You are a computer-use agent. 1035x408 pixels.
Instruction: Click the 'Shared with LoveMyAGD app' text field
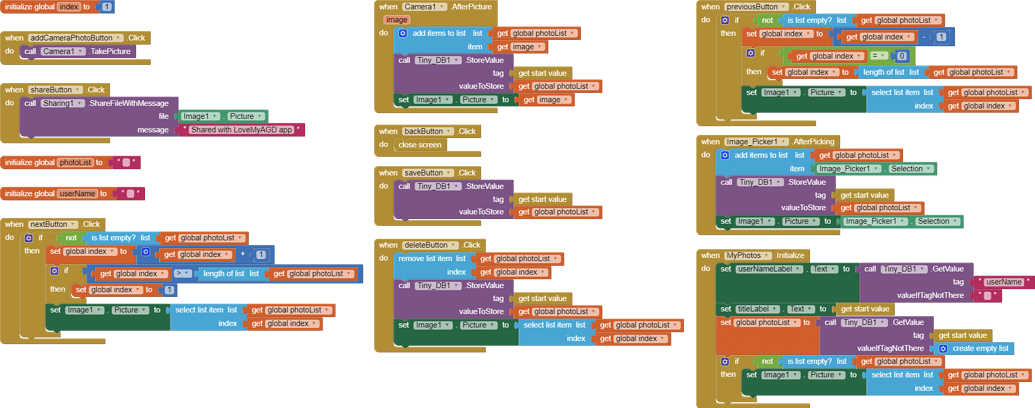pos(243,130)
